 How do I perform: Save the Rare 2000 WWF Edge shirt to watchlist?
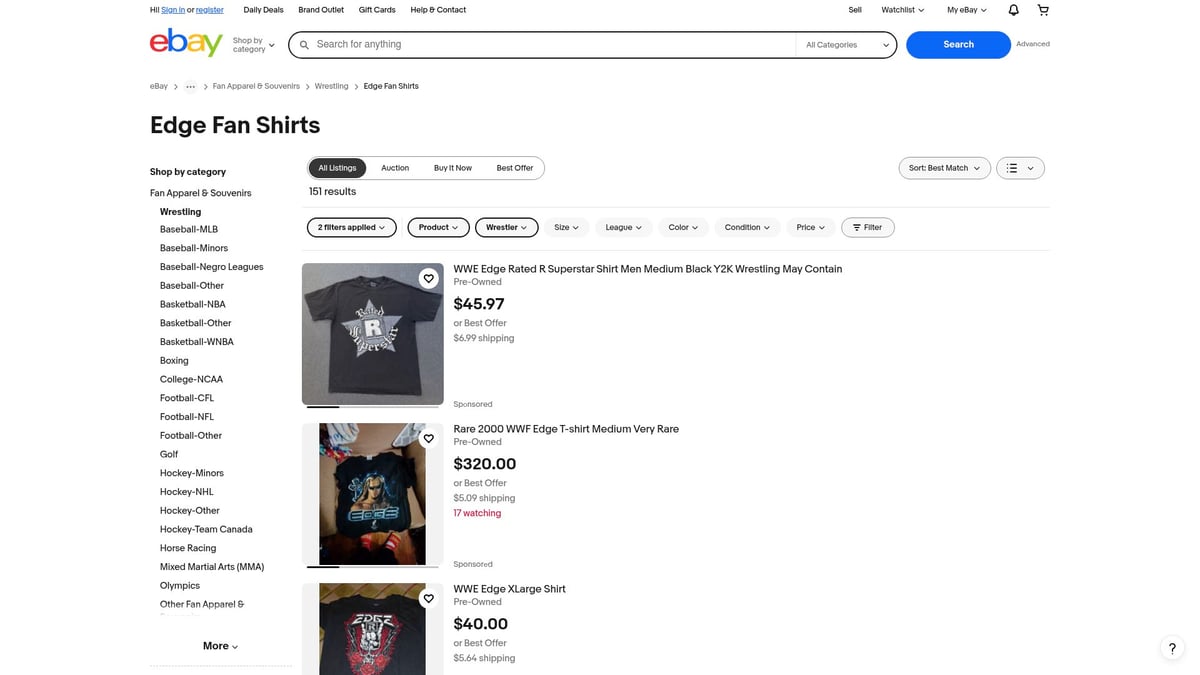(x=428, y=438)
